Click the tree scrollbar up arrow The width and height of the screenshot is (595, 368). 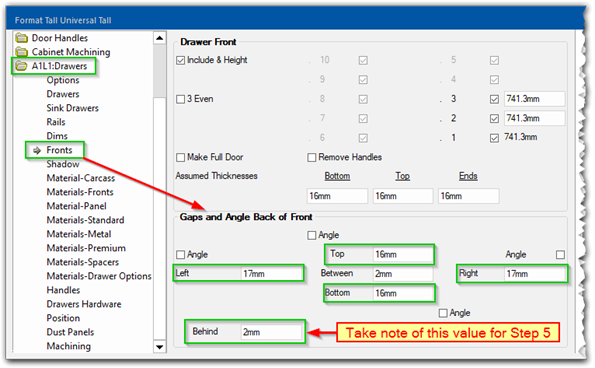coord(160,38)
